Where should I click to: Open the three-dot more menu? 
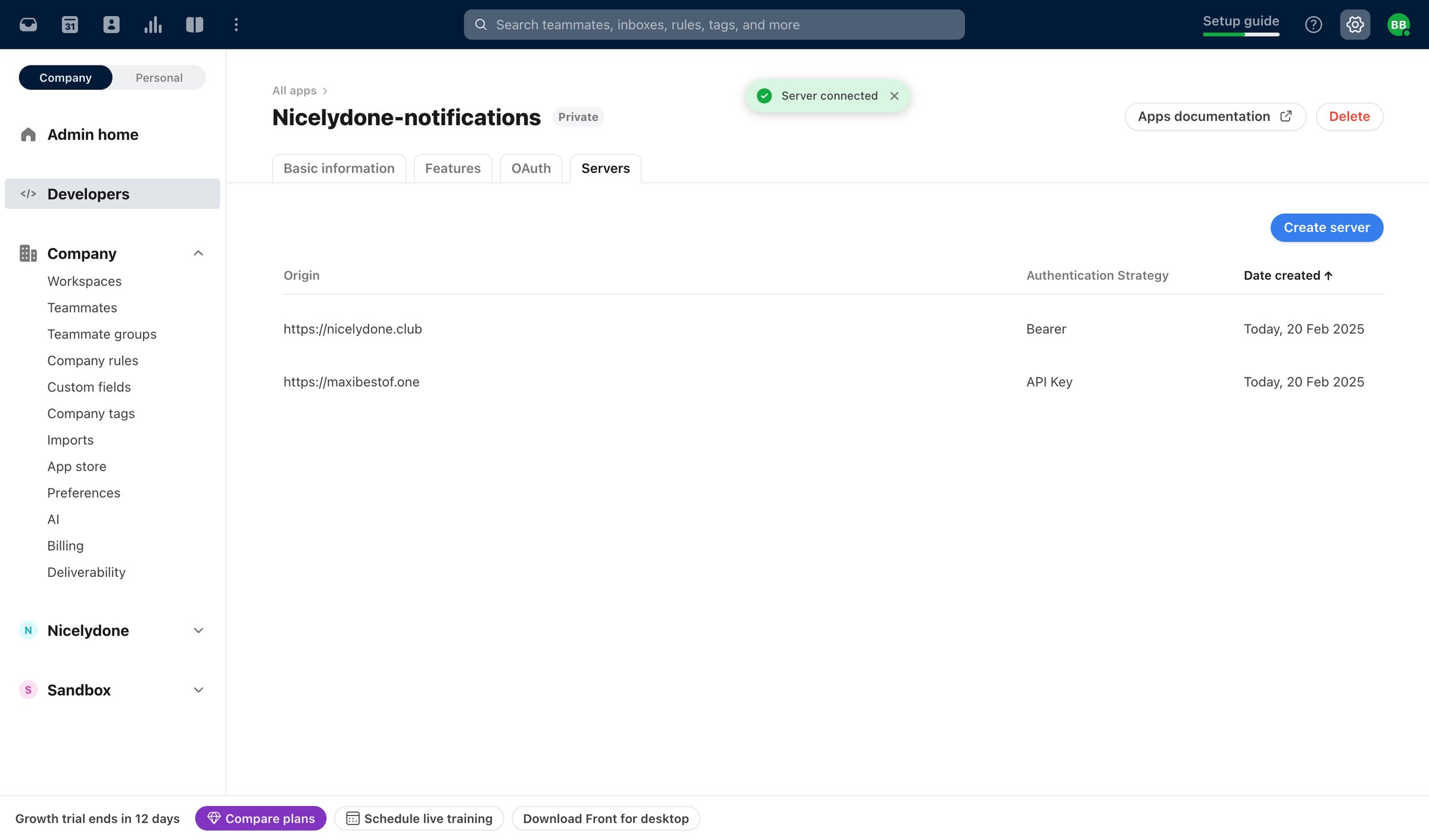coord(236,24)
